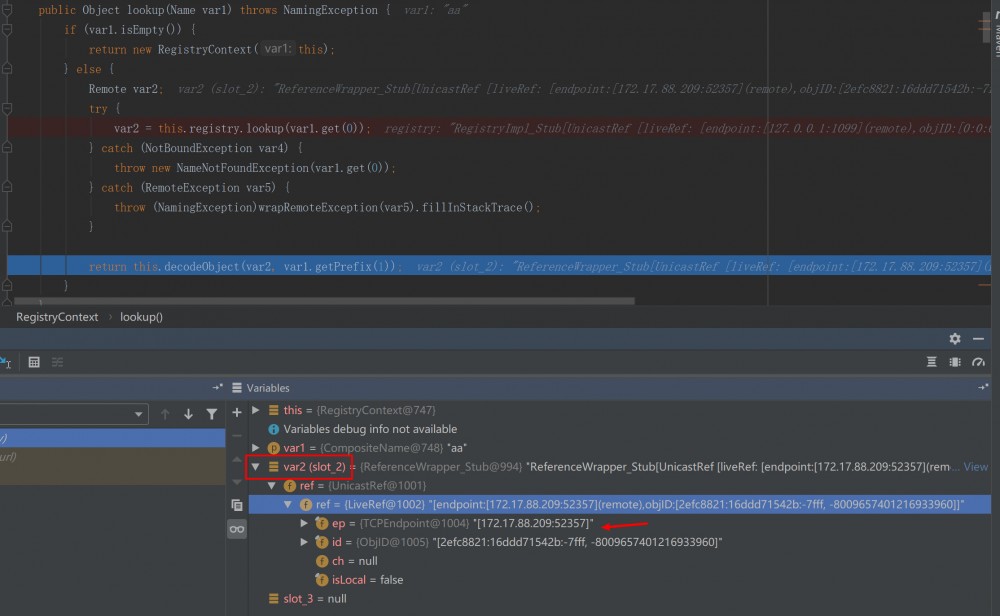Image resolution: width=1000 pixels, height=616 pixels.
Task: Select 'Variables debug info not available' row
Action: pos(620,429)
